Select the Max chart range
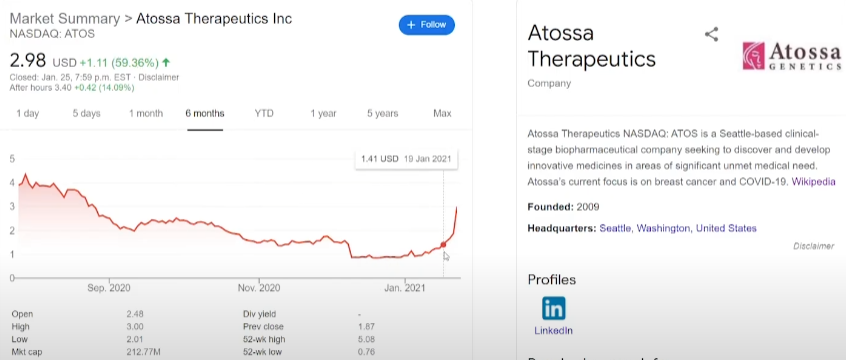Screen dimensions: 846x360 point(442,113)
